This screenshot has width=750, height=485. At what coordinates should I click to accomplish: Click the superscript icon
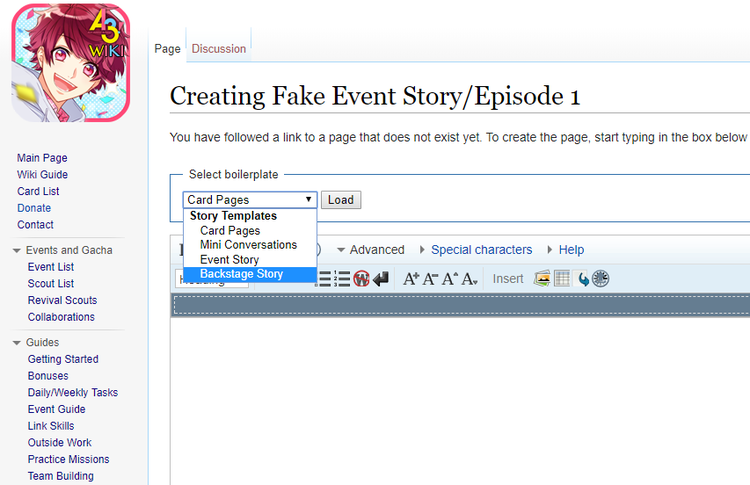click(x=450, y=279)
